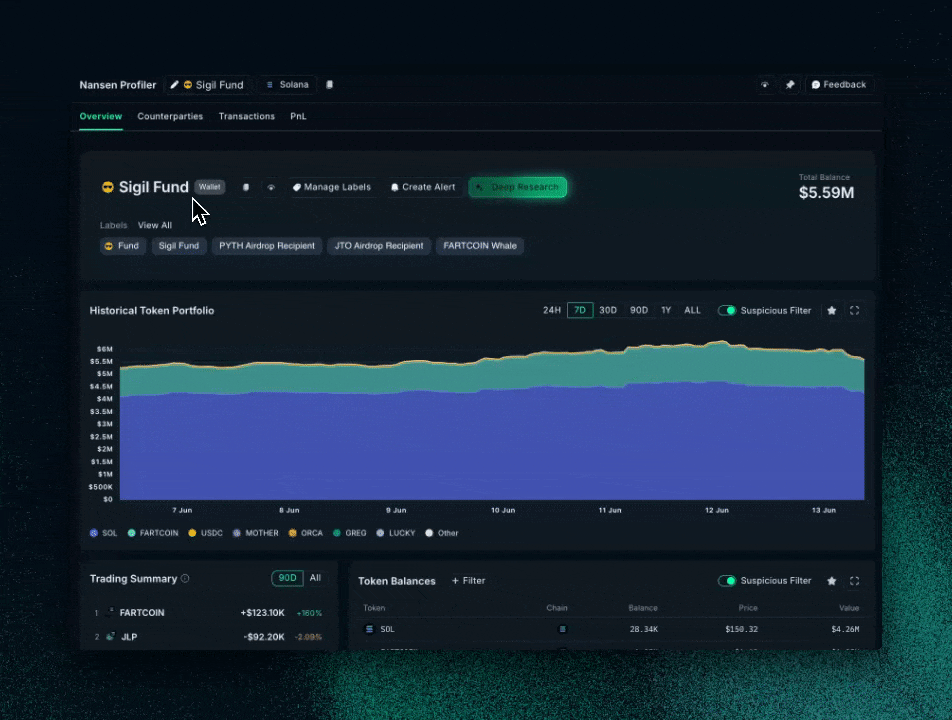Viewport: 952px width, 720px height.
Task: Switch to the Counterparties tab
Action: click(170, 117)
